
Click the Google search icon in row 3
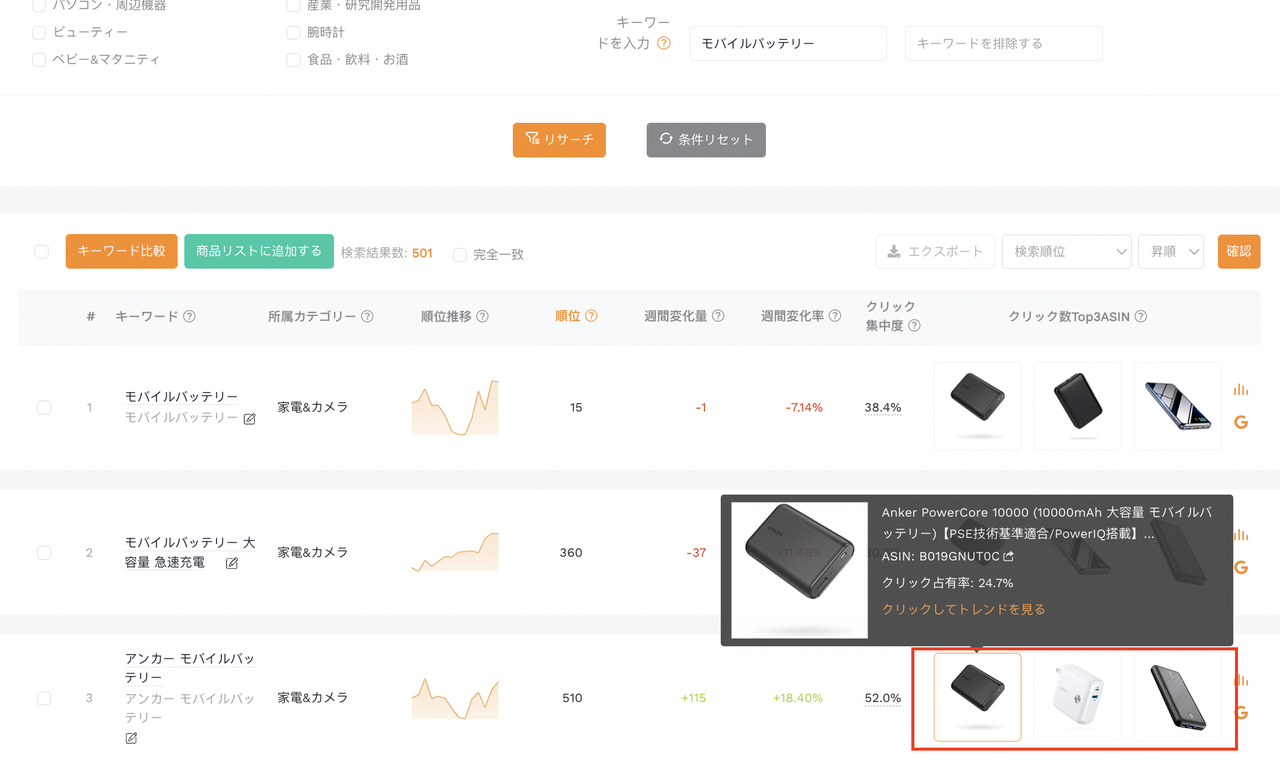click(x=1241, y=713)
